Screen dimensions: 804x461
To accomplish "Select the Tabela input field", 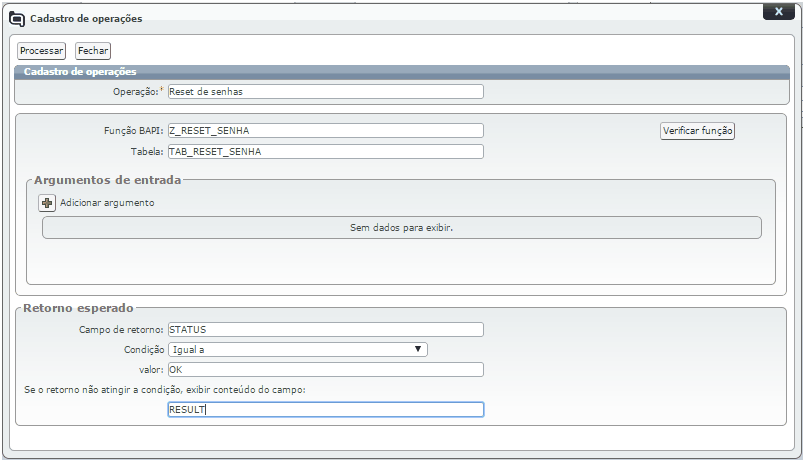I will (x=325, y=152).
